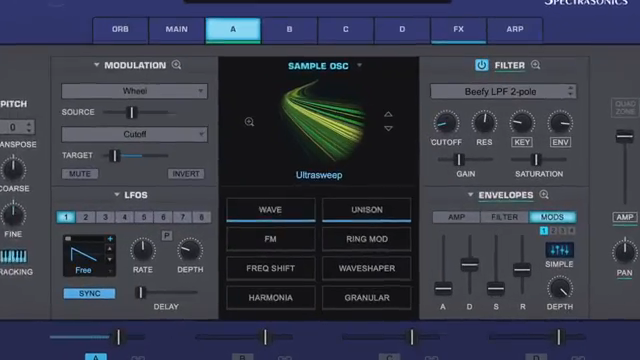
Task: Open the UNISON oscillator page
Action: [367, 210]
